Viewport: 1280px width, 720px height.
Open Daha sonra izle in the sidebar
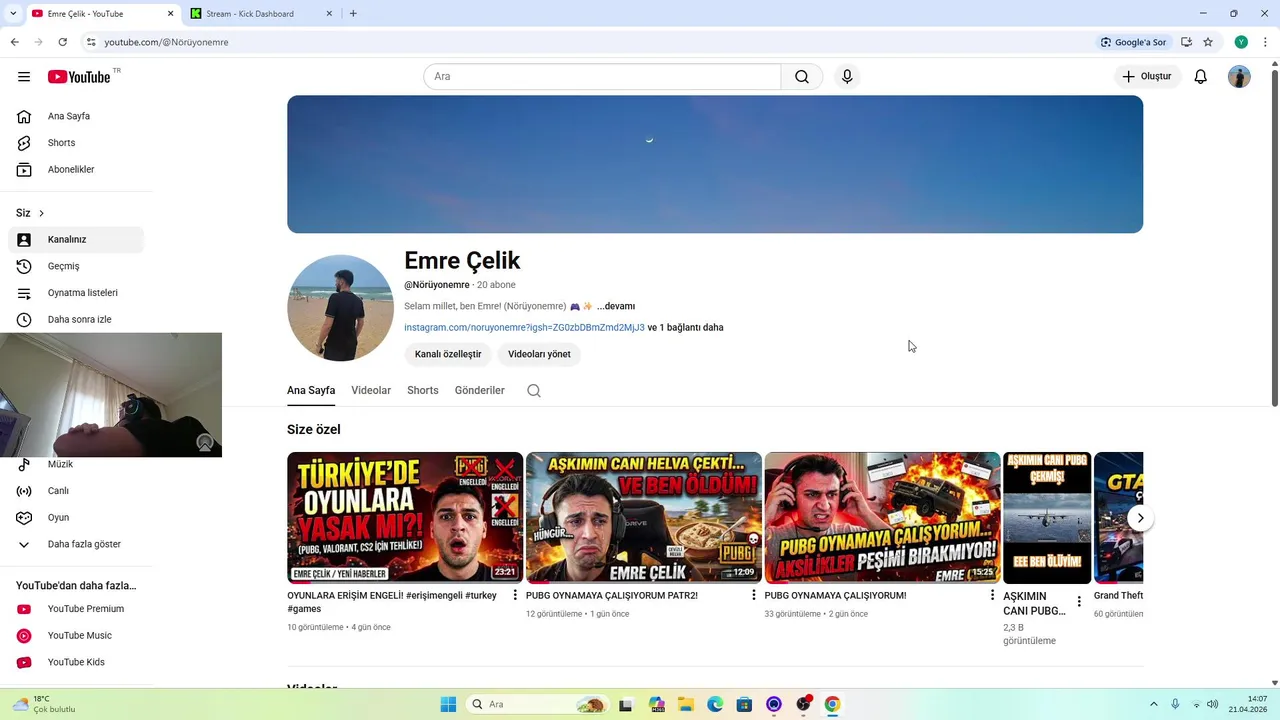coord(76,320)
